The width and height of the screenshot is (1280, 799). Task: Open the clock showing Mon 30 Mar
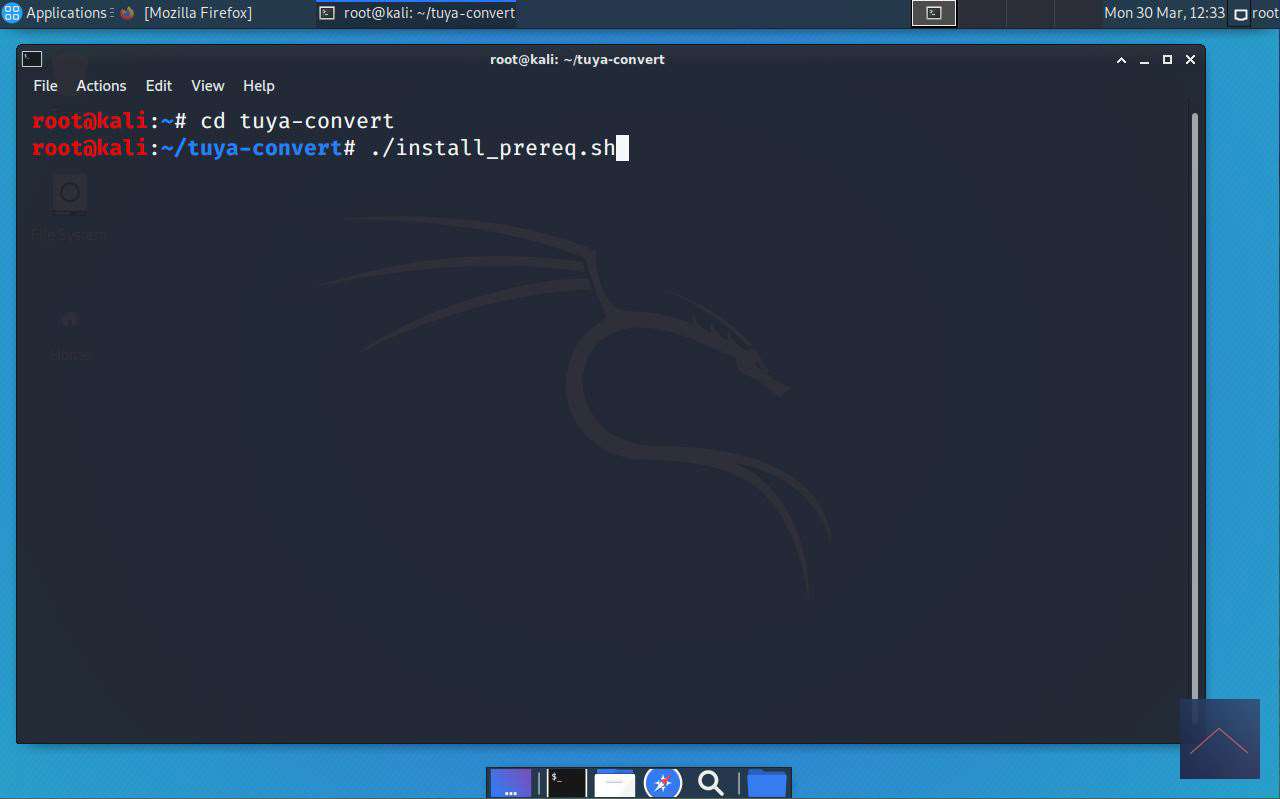1164,13
